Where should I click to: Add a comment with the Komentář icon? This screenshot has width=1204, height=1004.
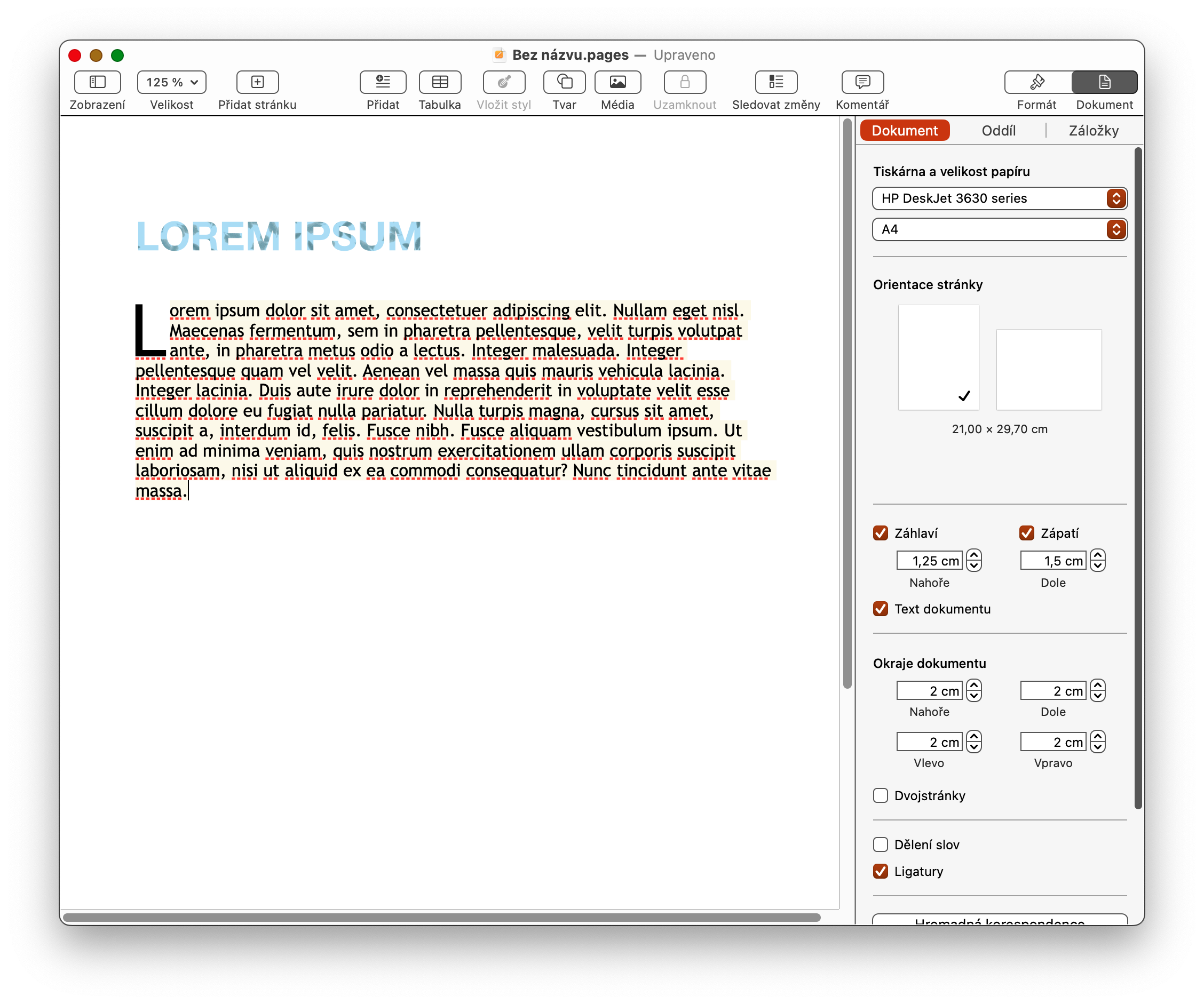862,82
